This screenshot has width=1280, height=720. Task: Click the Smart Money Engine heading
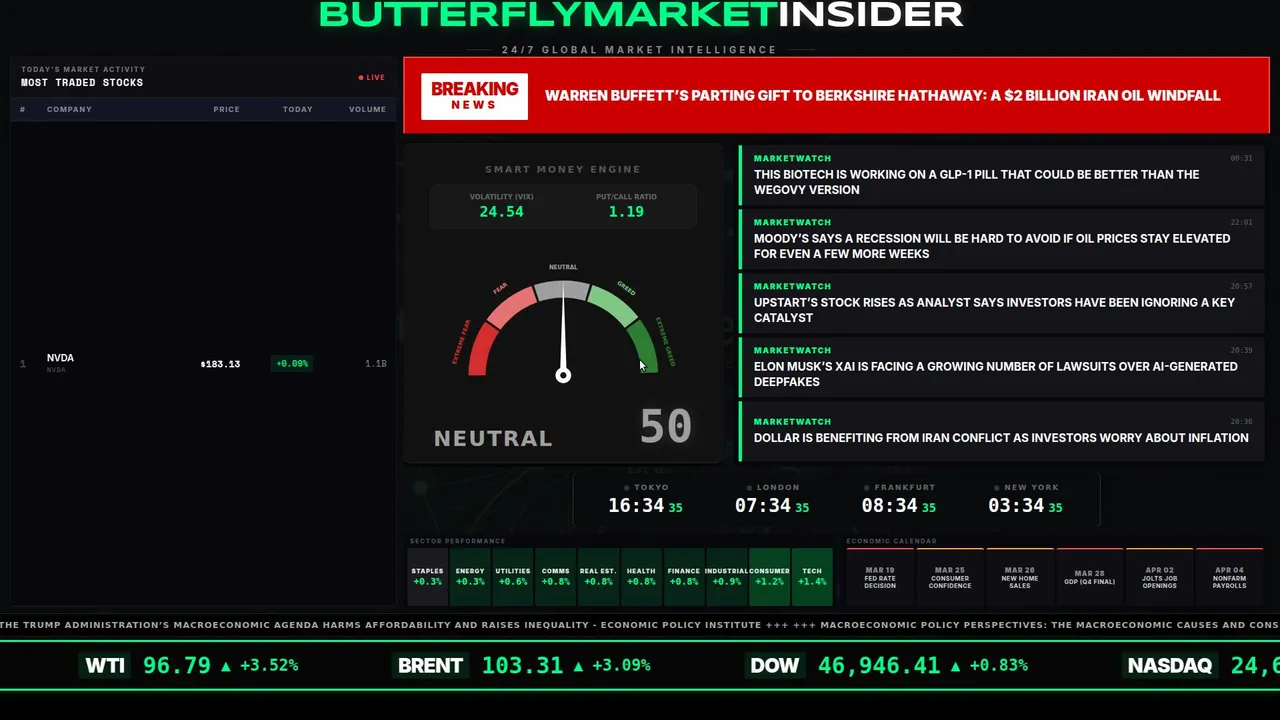[x=563, y=169]
